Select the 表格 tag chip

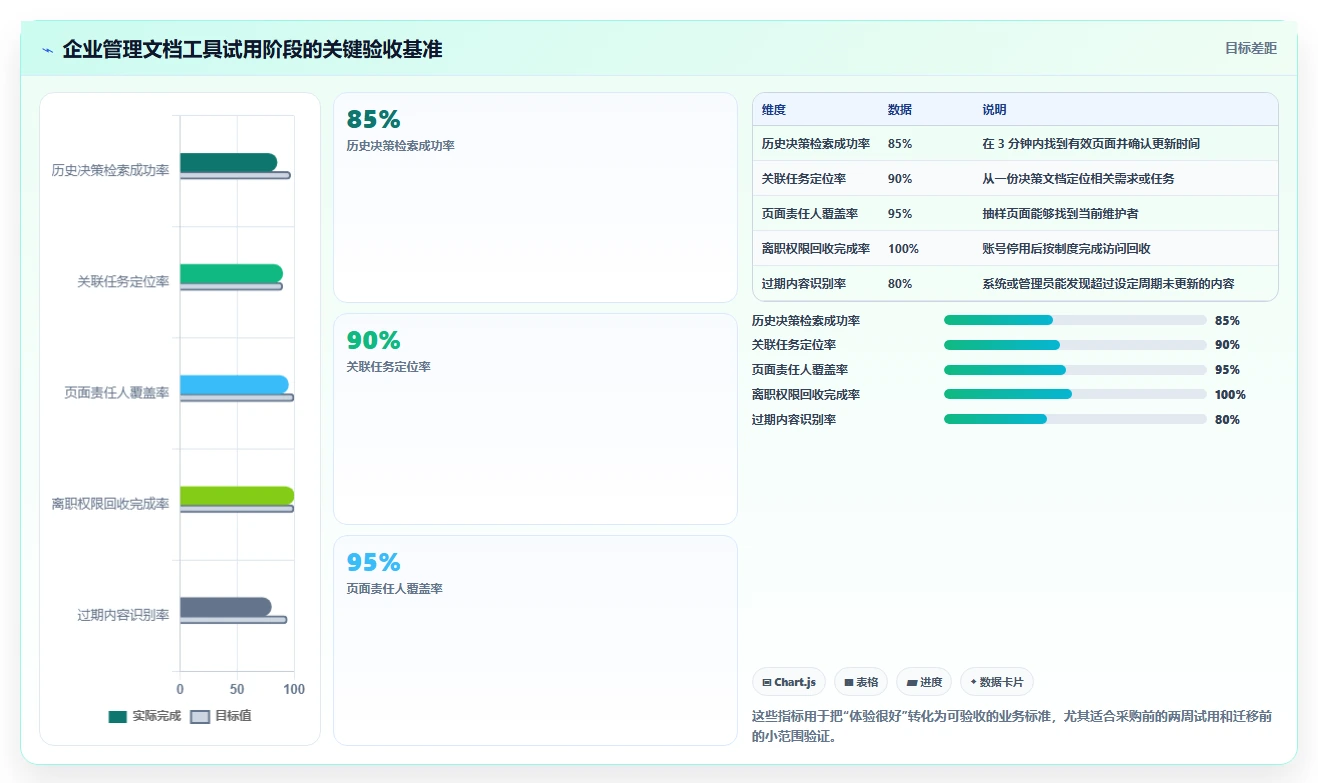tap(861, 682)
